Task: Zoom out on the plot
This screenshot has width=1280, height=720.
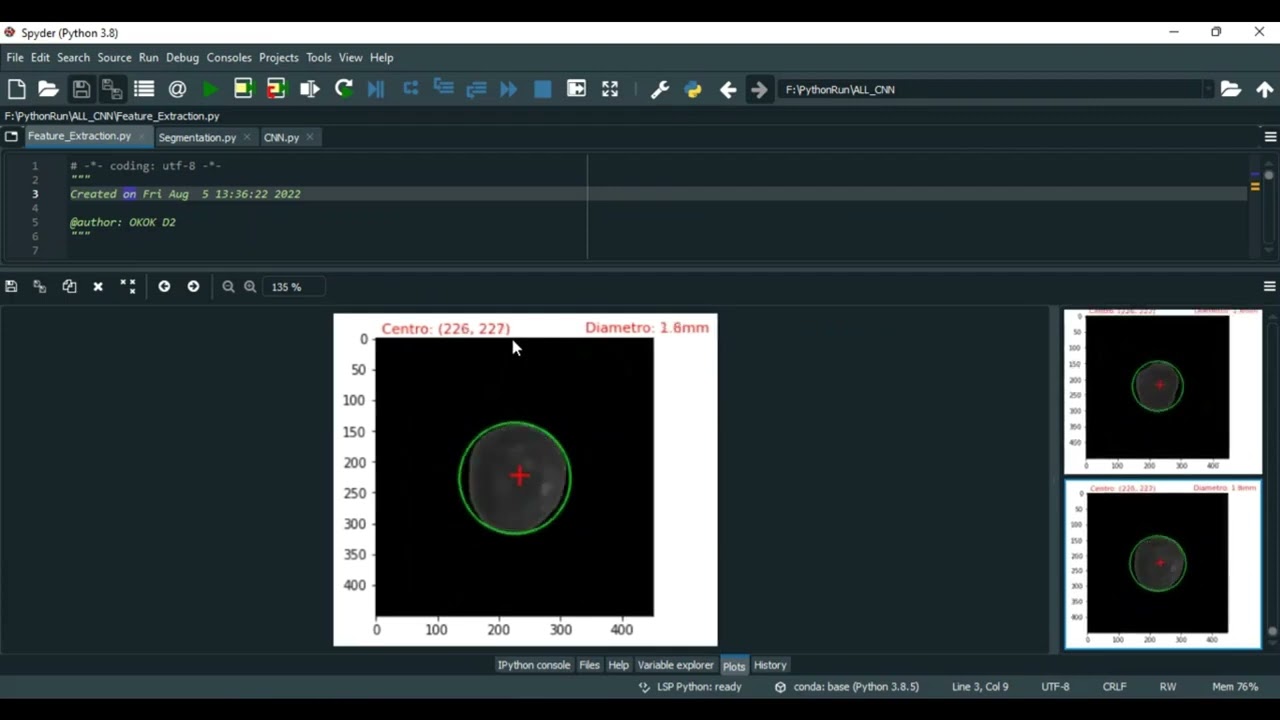Action: pos(228,286)
